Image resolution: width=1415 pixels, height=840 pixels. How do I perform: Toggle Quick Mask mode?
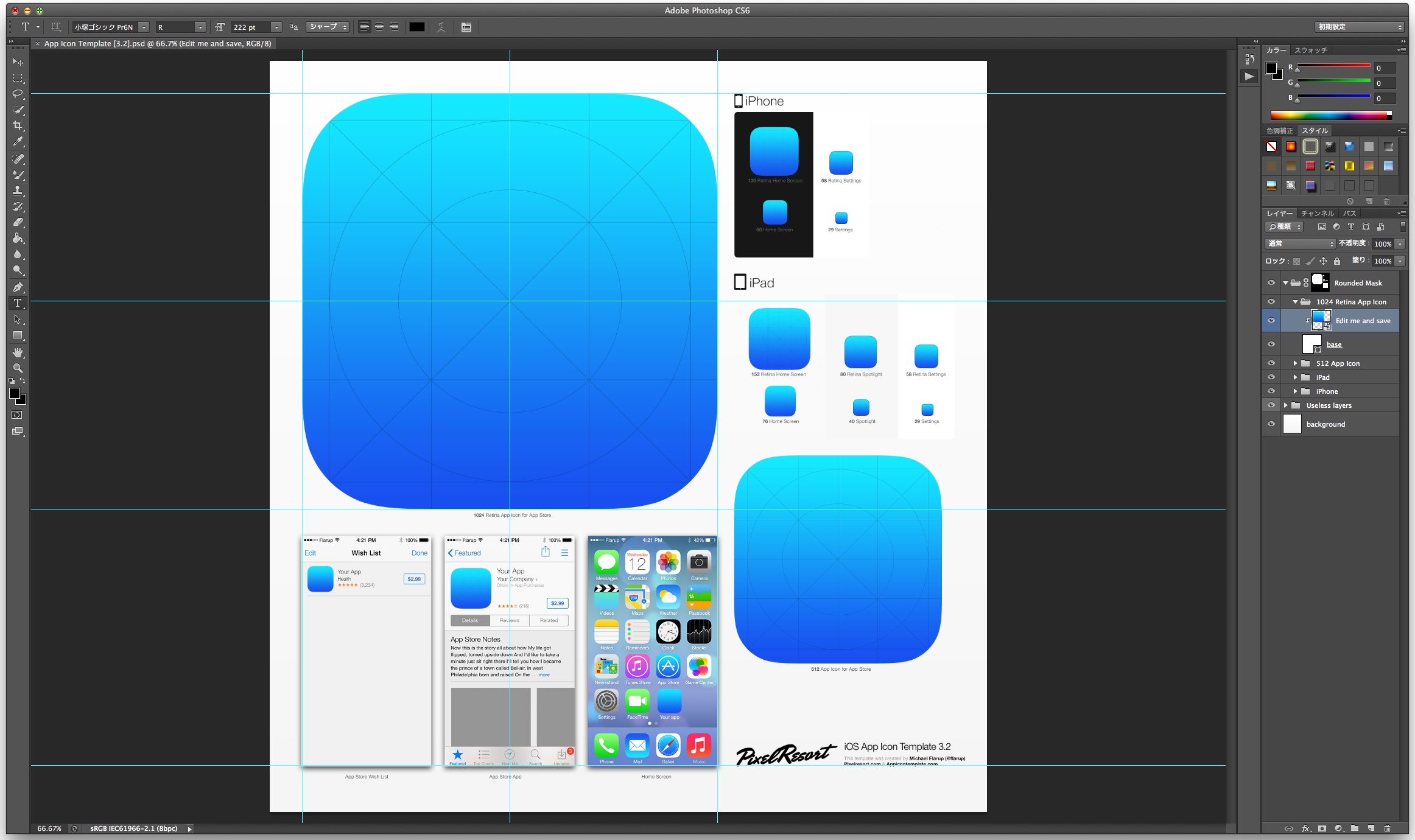(18, 415)
